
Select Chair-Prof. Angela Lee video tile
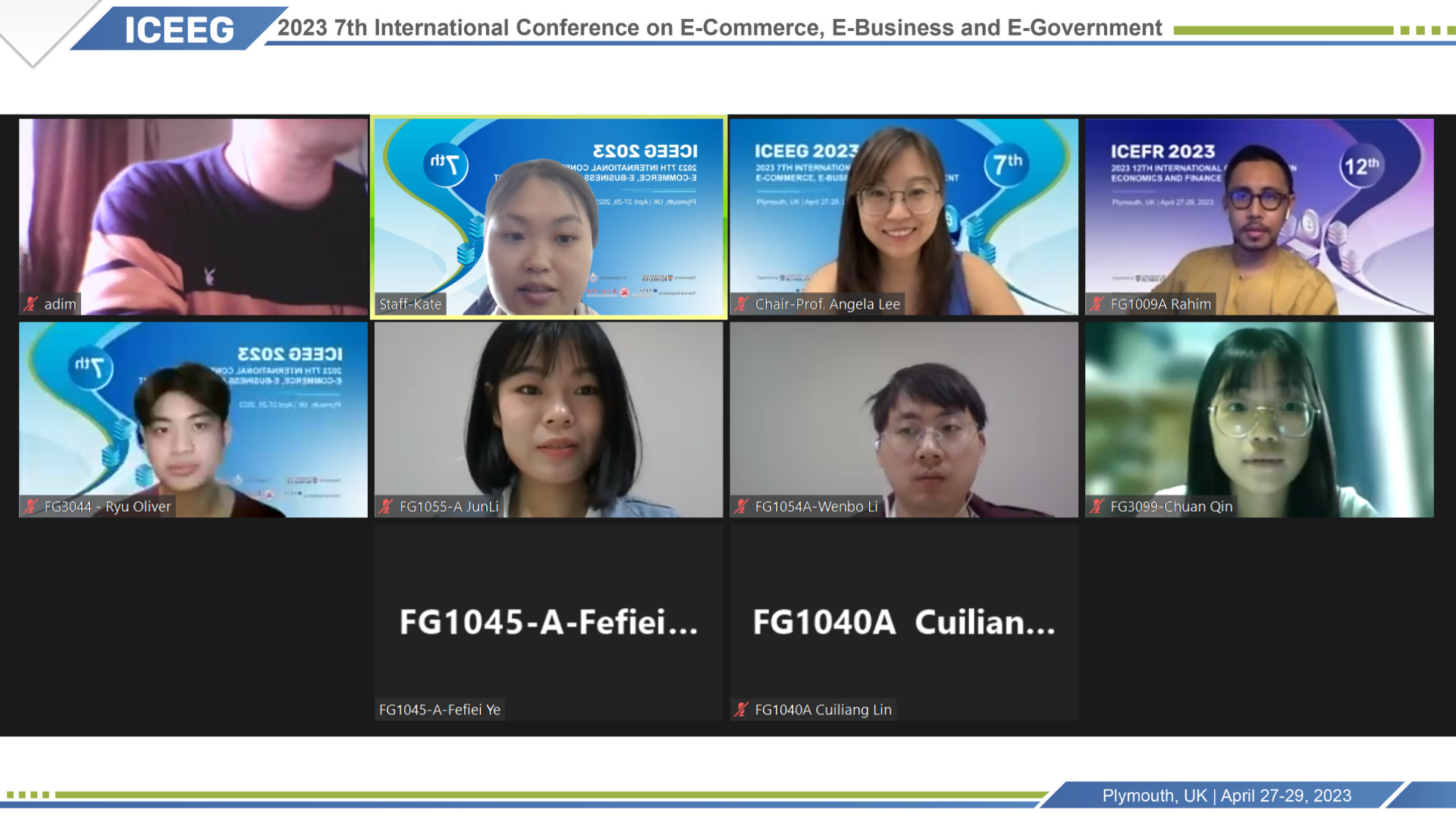pos(903,216)
